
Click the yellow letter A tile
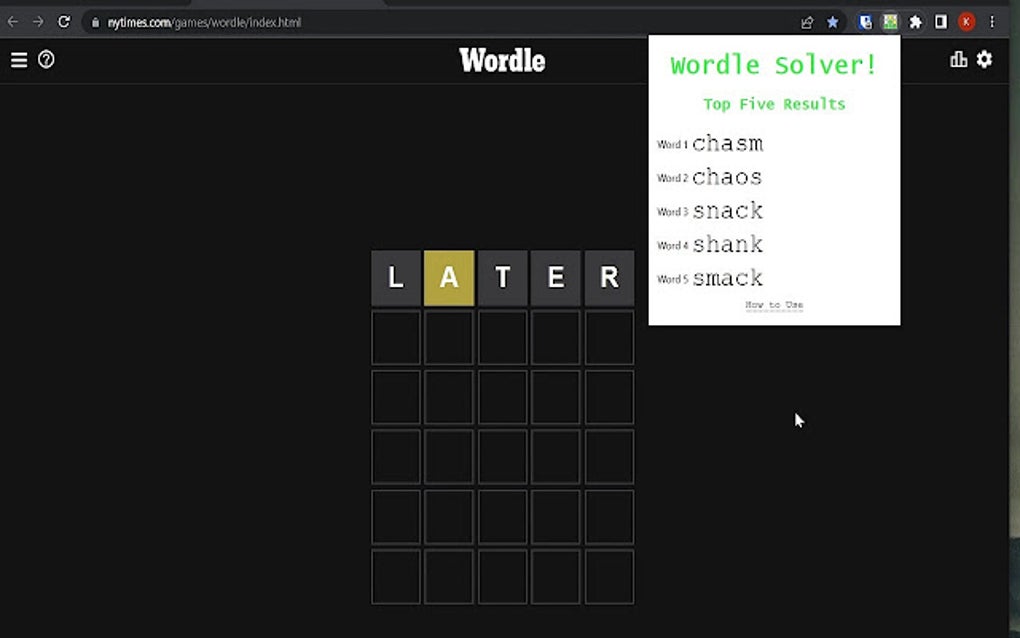click(x=448, y=278)
